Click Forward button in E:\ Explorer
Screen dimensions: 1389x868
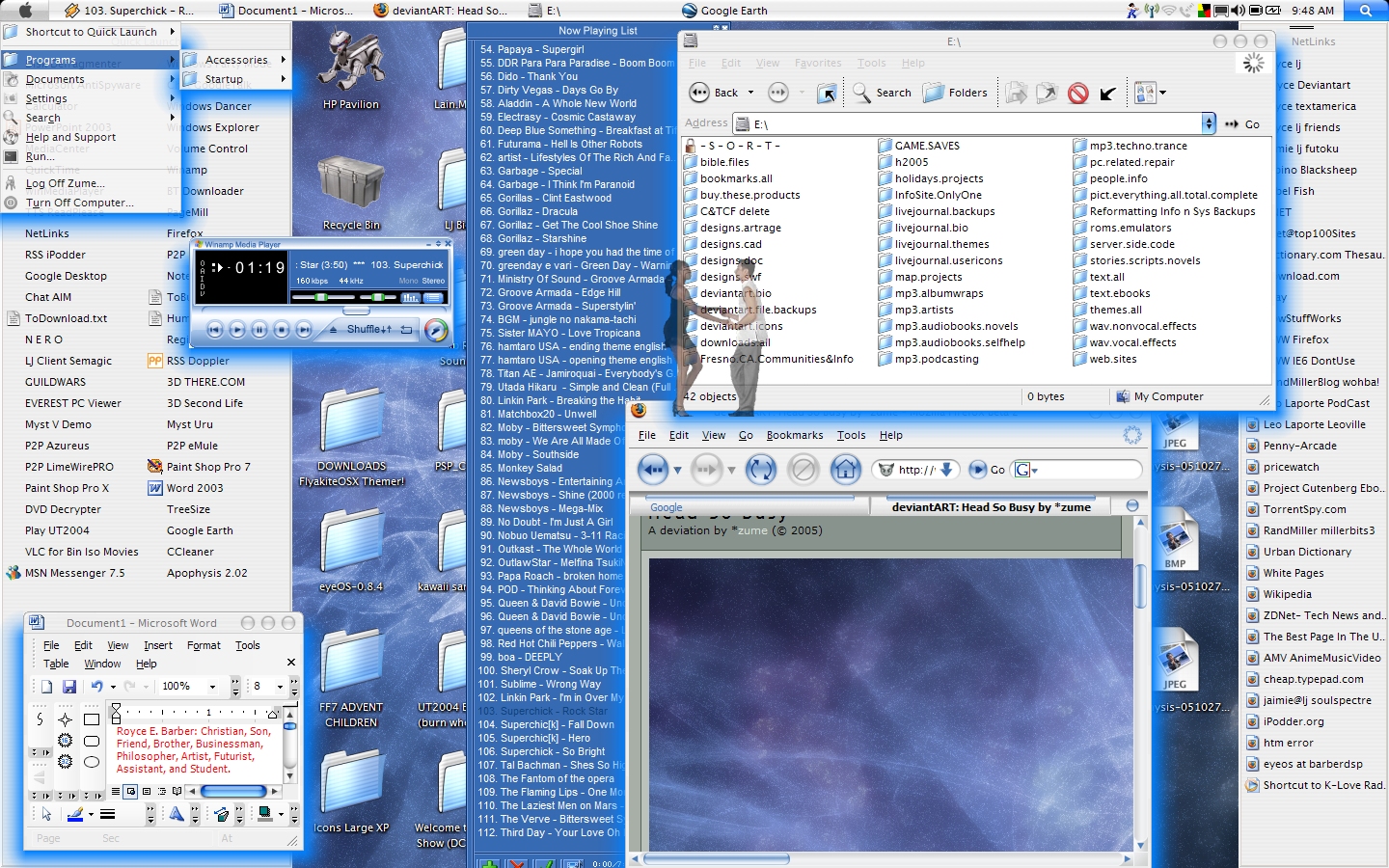point(777,93)
